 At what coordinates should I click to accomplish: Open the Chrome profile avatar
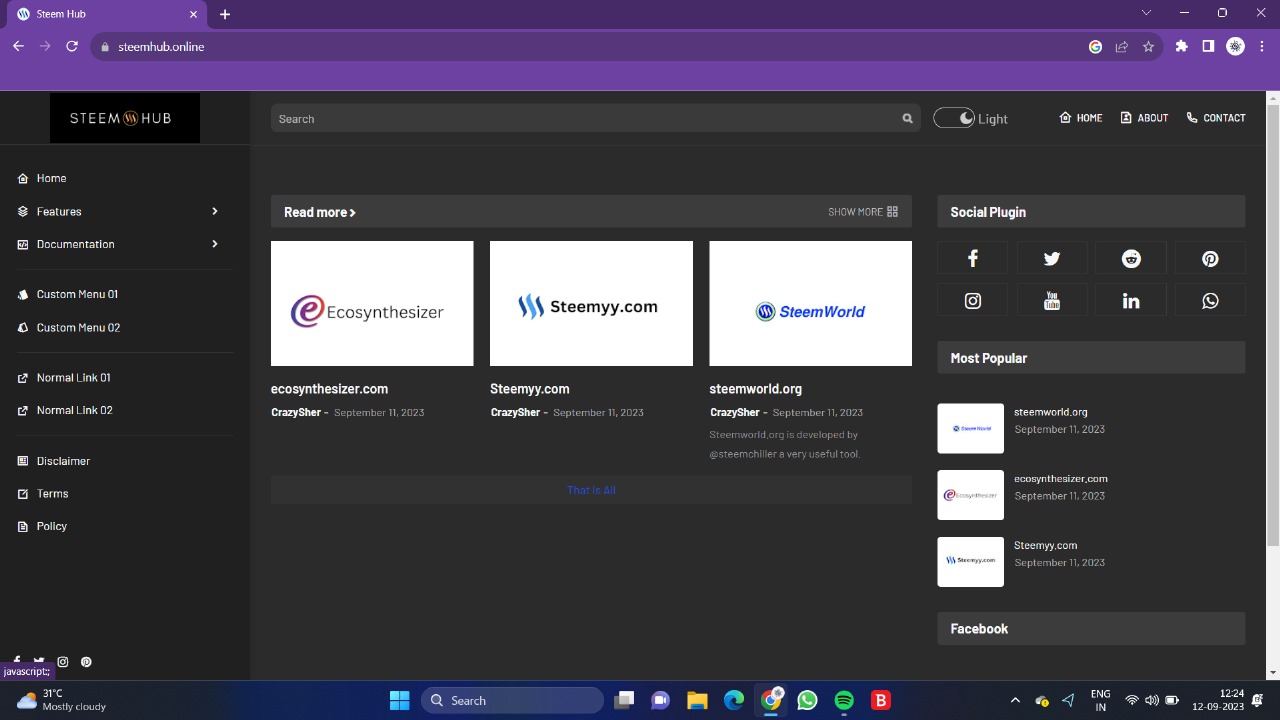click(1235, 46)
